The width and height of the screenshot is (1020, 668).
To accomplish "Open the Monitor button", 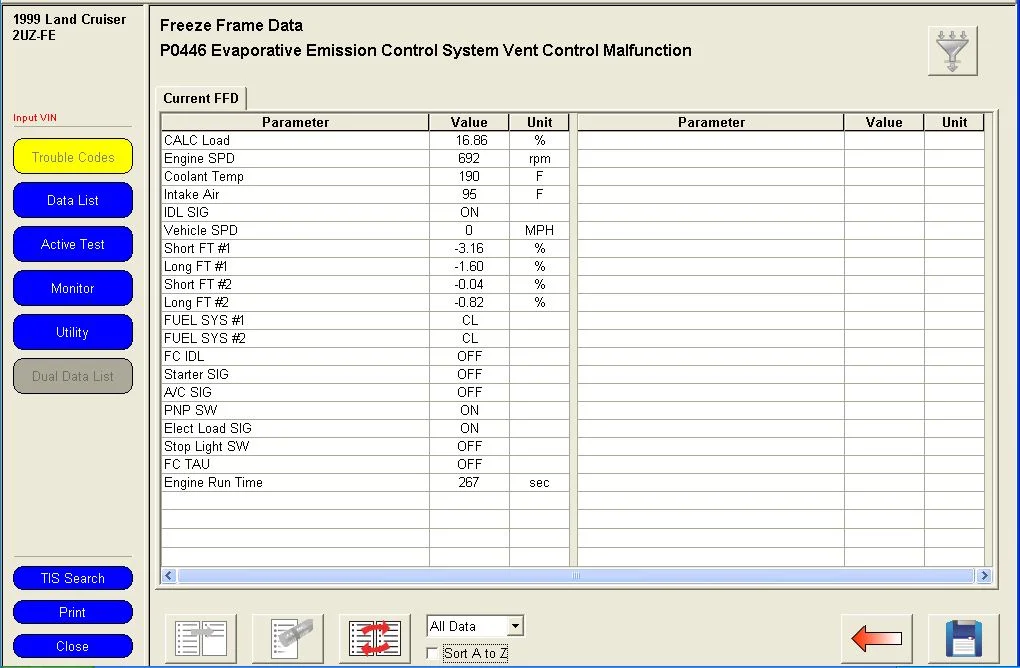I will pyautogui.click(x=73, y=288).
